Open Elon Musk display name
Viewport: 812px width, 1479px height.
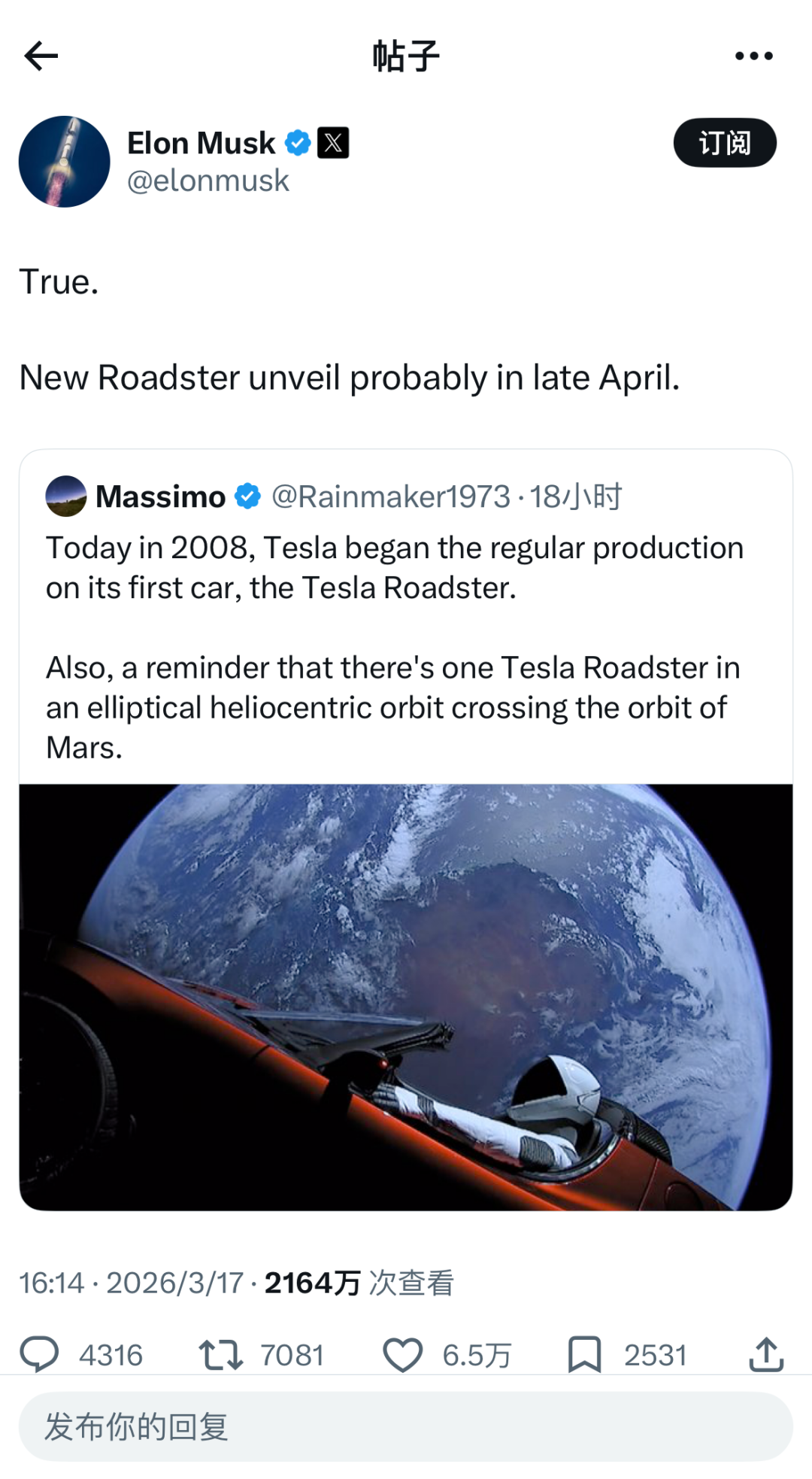pos(201,143)
